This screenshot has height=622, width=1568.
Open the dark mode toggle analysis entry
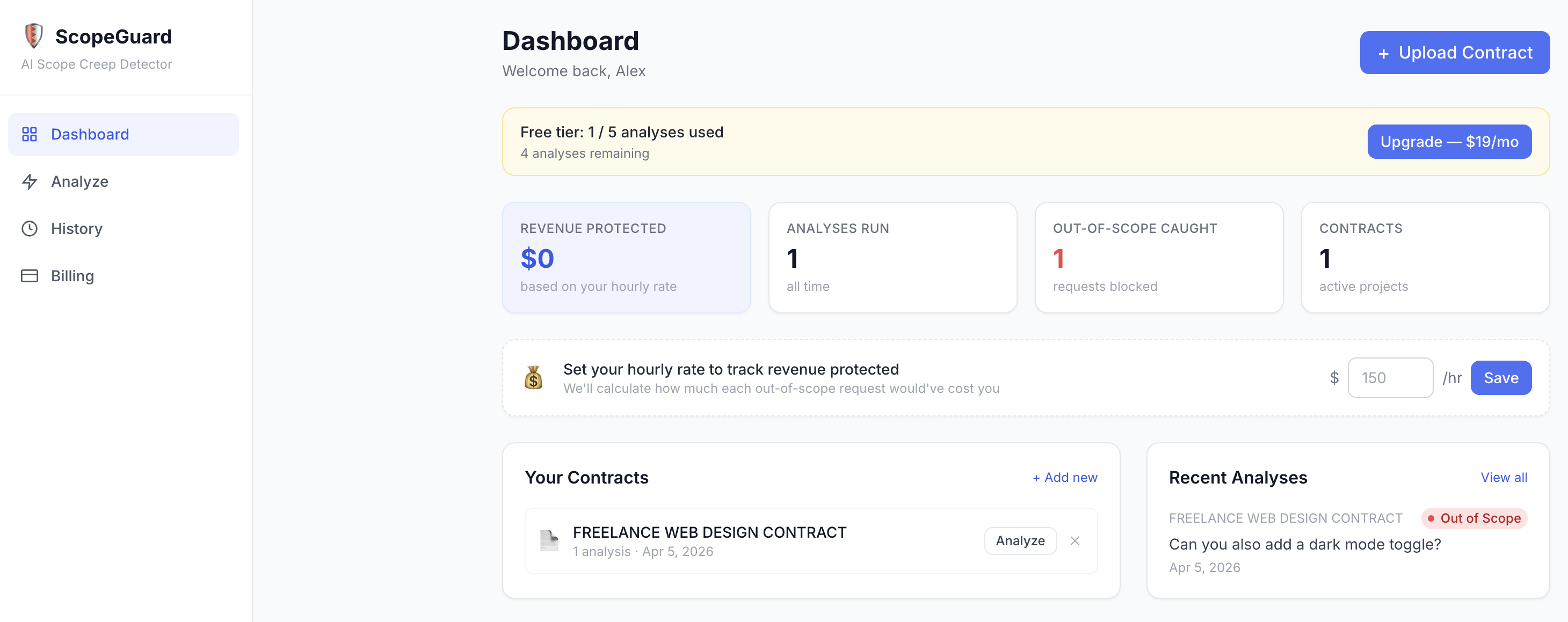coord(1304,544)
